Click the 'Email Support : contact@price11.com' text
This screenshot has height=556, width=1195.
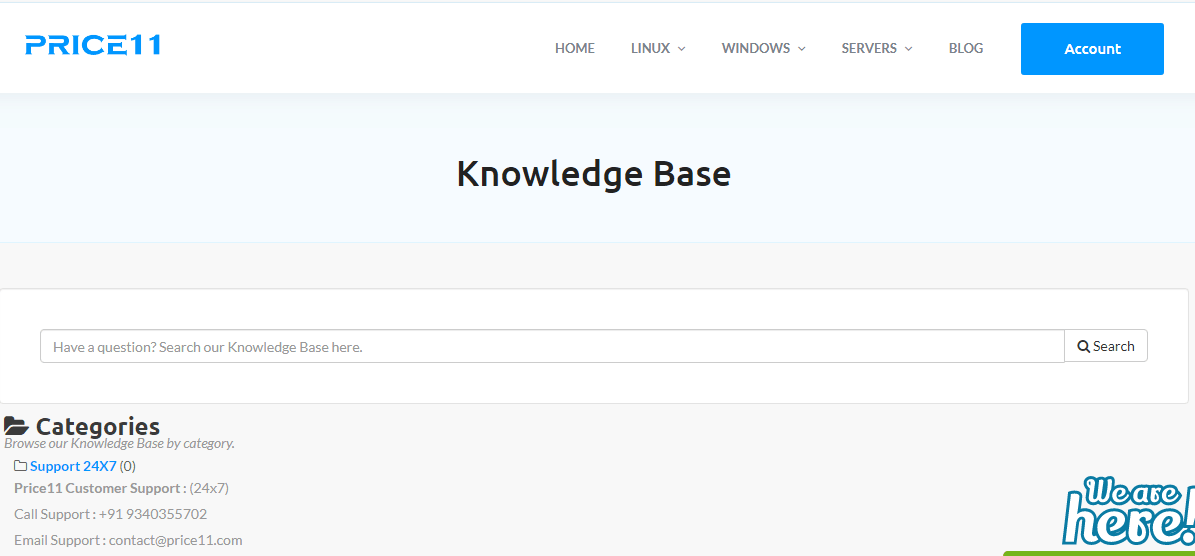(x=128, y=540)
